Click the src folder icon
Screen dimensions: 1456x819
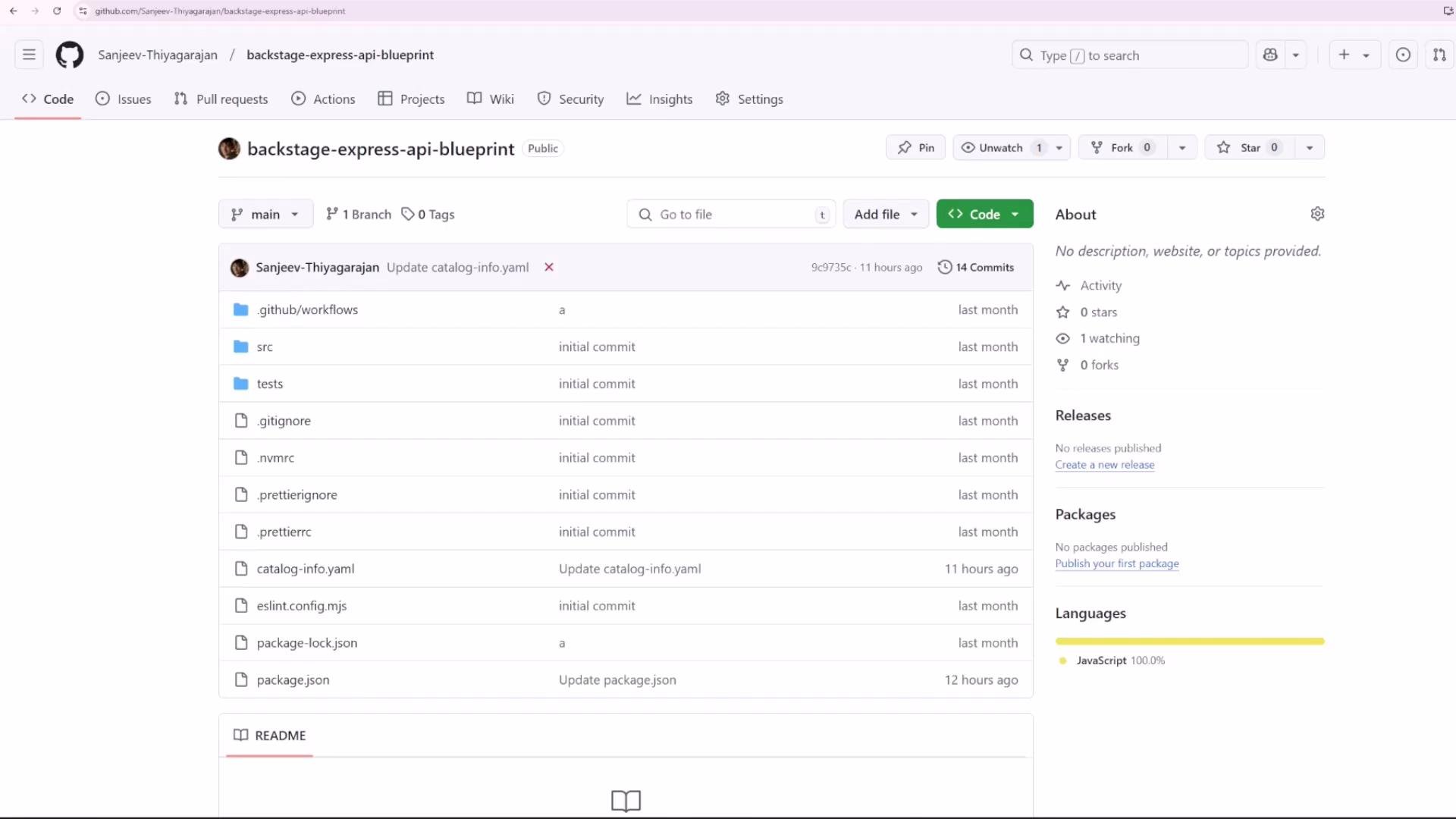click(241, 347)
